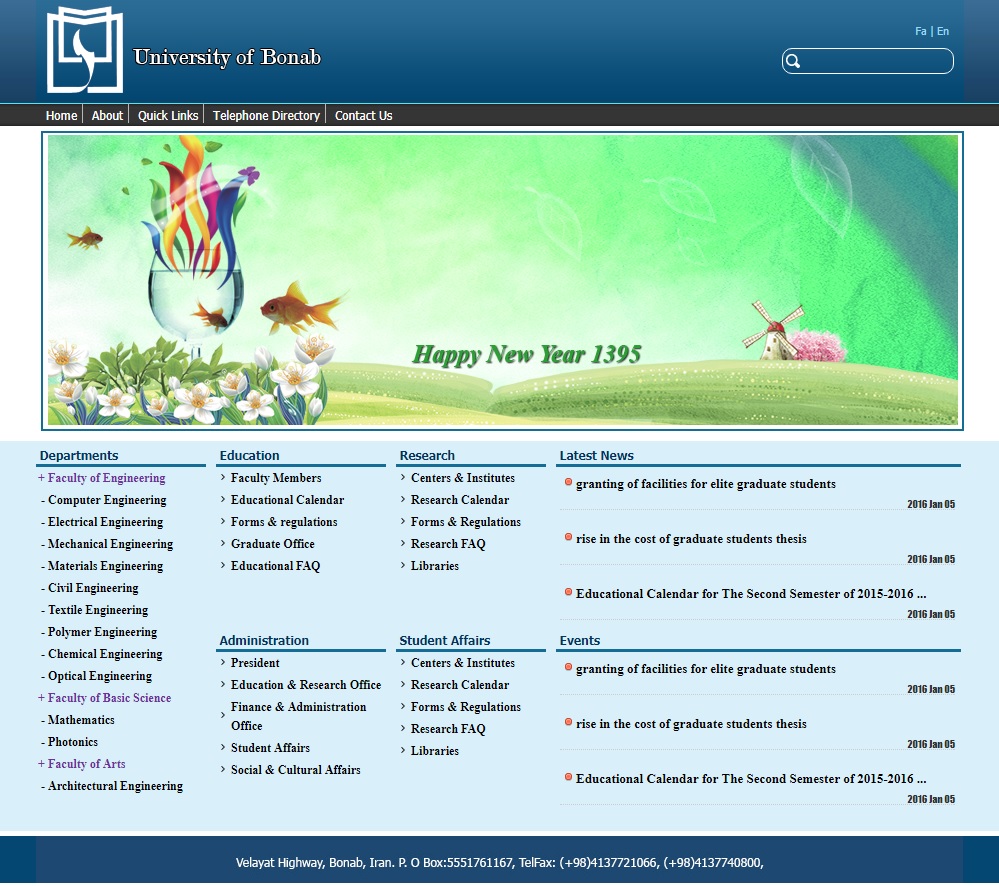
Task: Open Chemical Engineering department
Action: 105,654
